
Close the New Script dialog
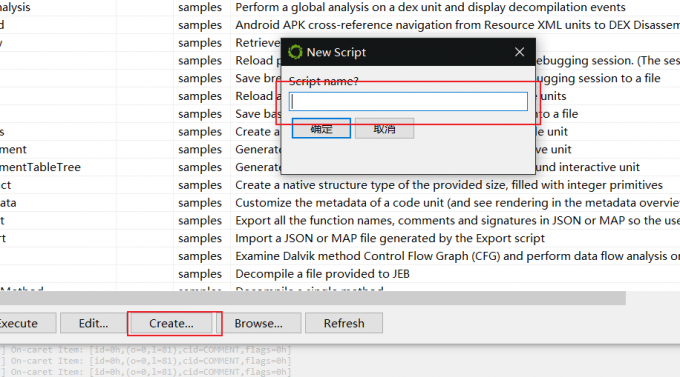click(519, 52)
